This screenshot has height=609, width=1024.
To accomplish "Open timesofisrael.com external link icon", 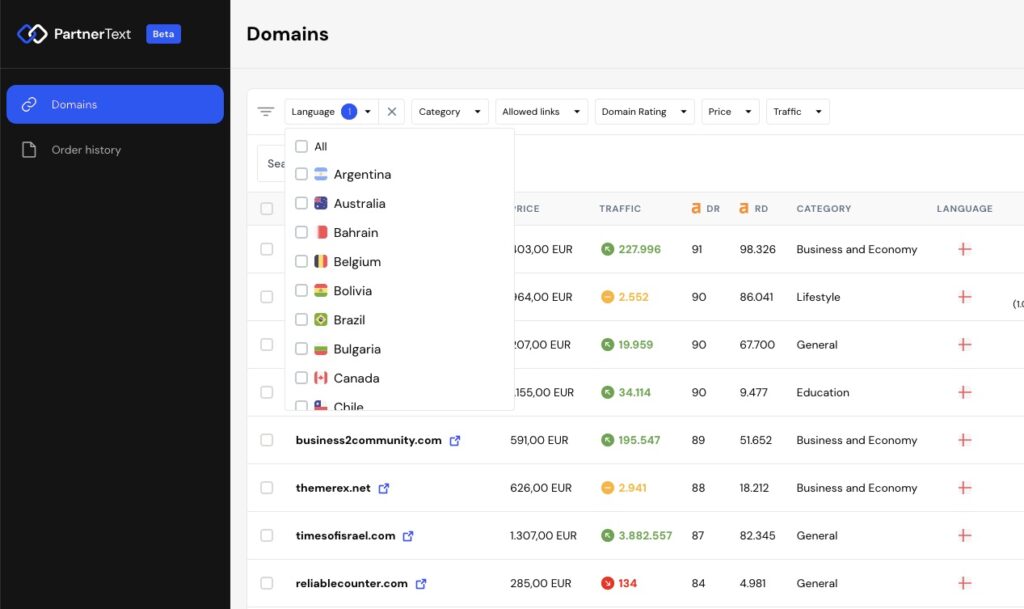I will [x=408, y=536].
